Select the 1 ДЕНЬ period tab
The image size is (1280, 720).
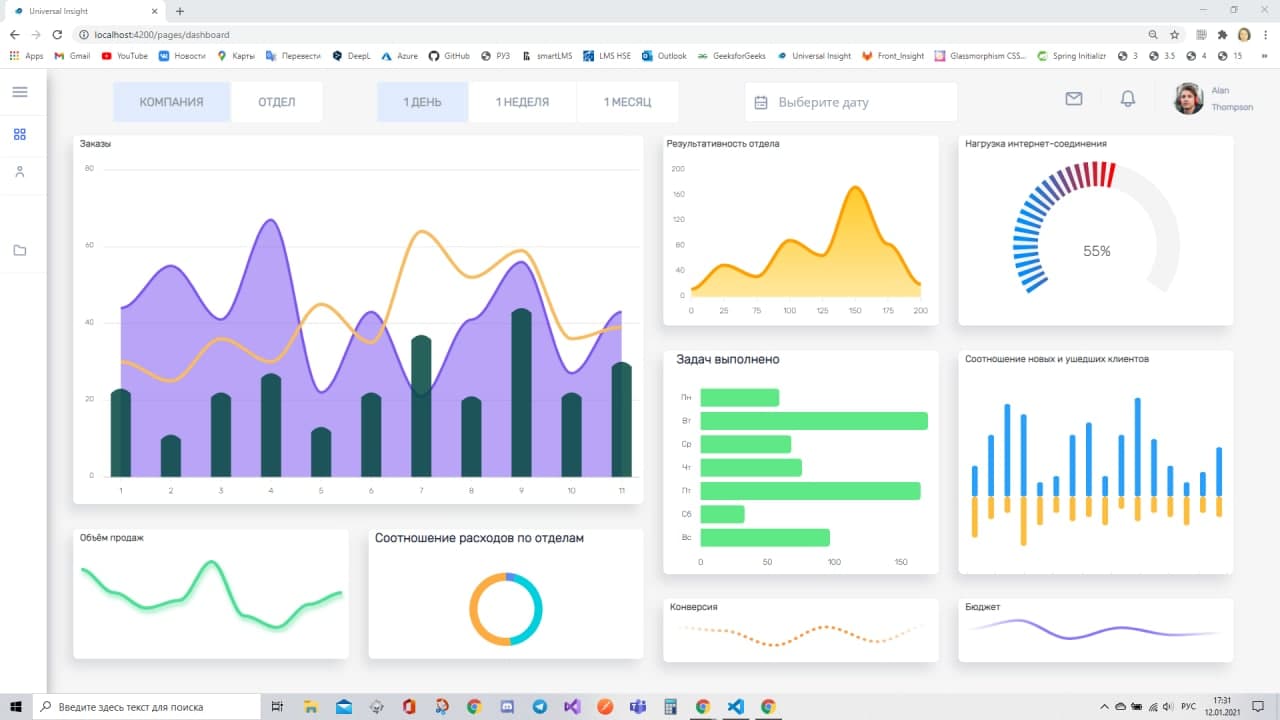422,102
